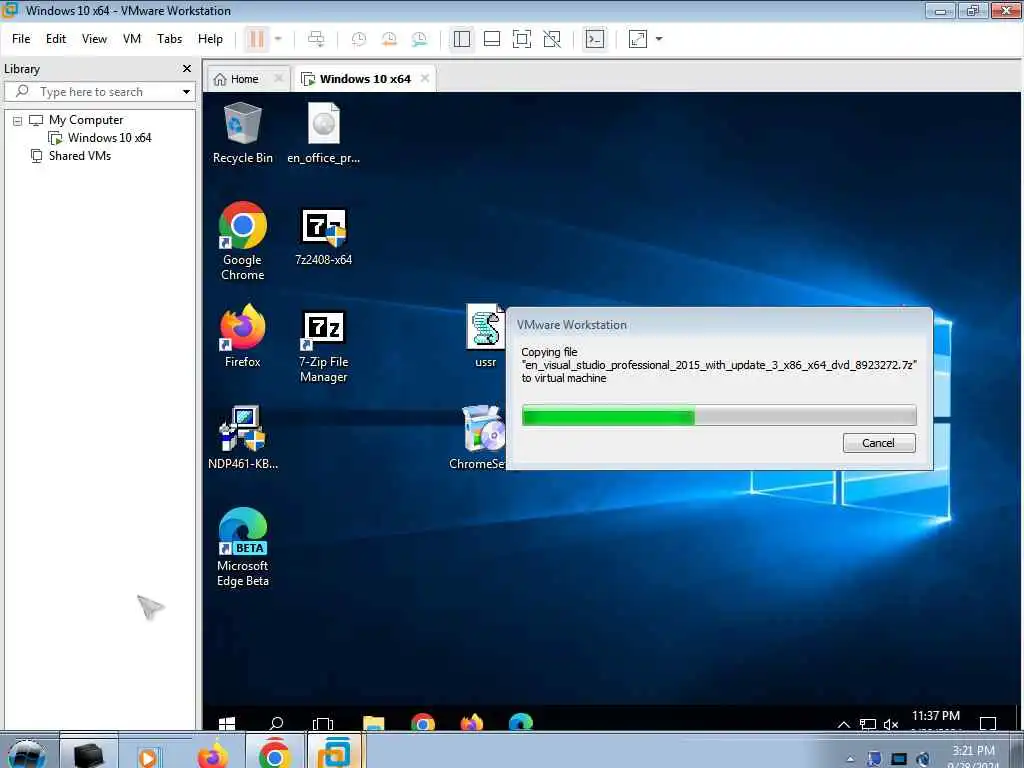The image size is (1024, 768).
Task: Open the console view button
Action: (594, 39)
